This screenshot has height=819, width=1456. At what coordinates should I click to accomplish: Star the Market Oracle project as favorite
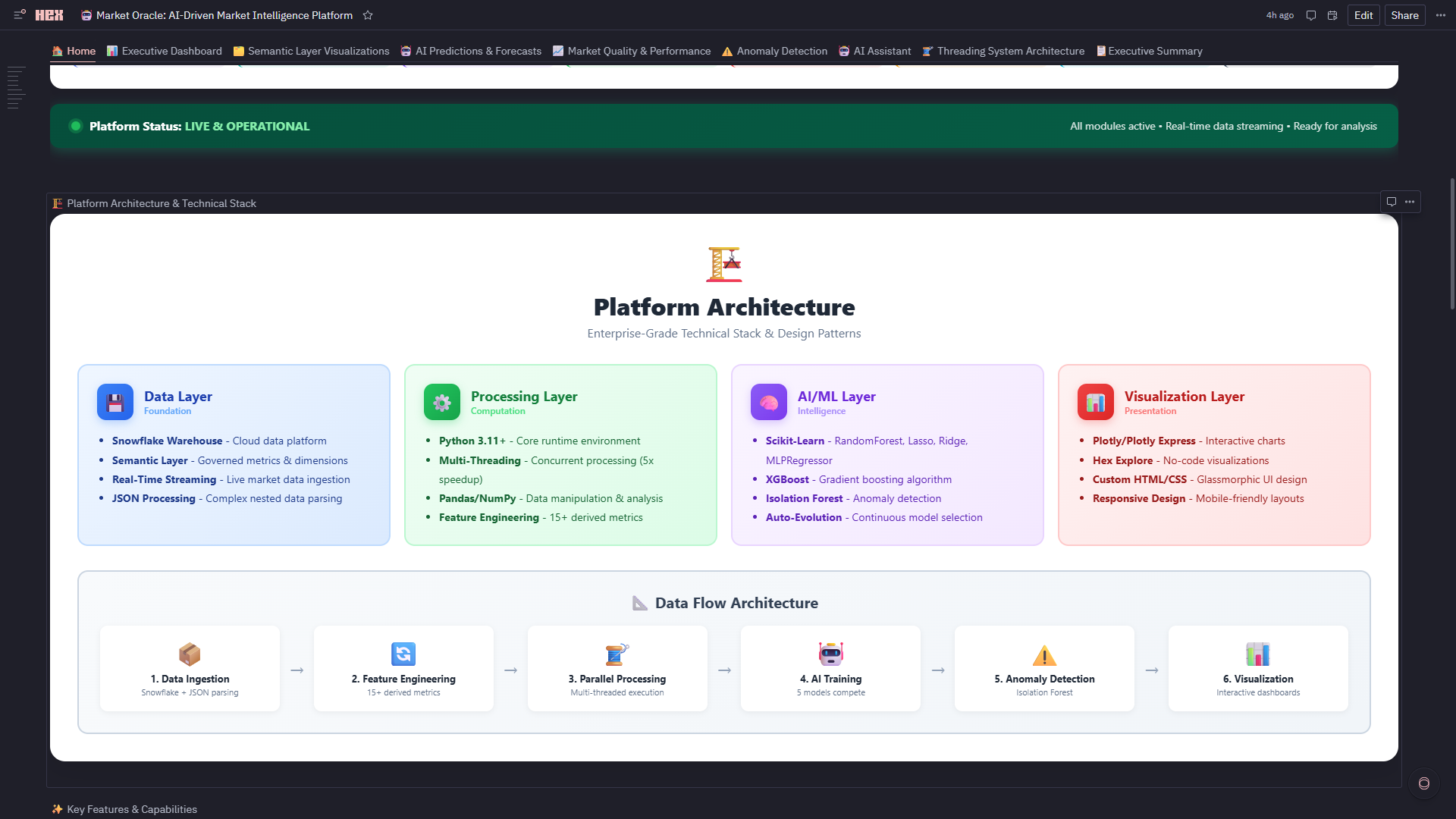pos(368,15)
